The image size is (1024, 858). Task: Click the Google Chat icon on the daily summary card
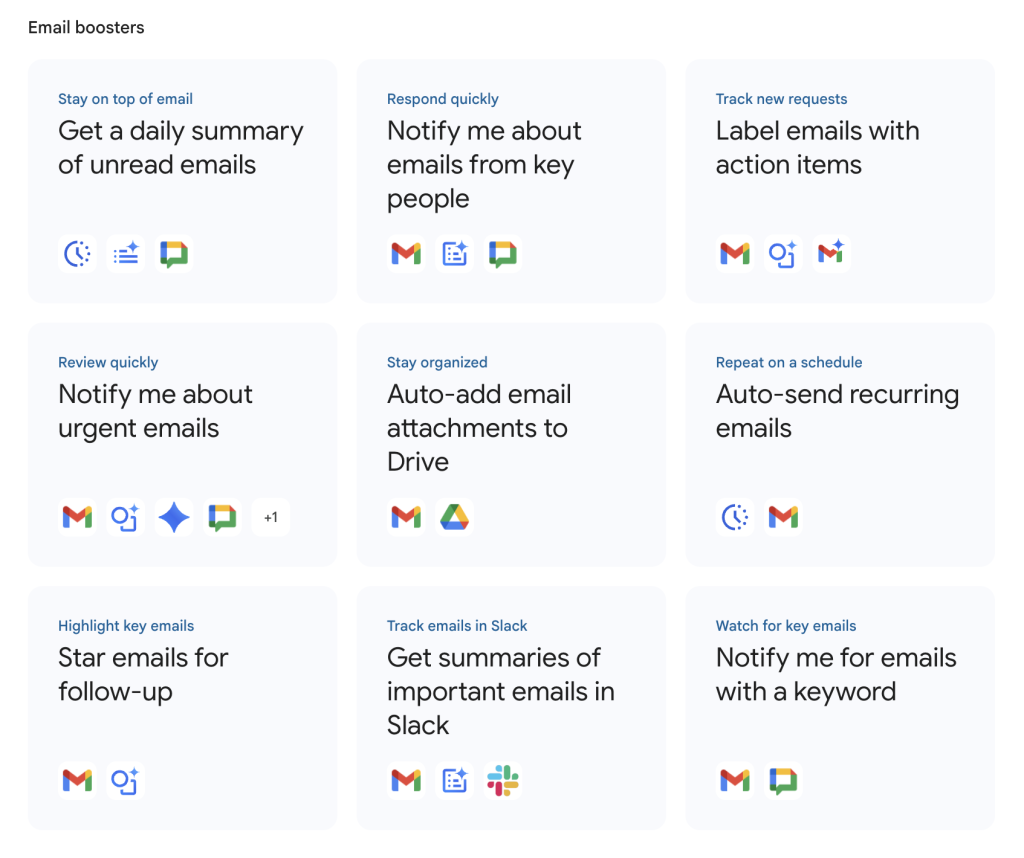point(174,253)
